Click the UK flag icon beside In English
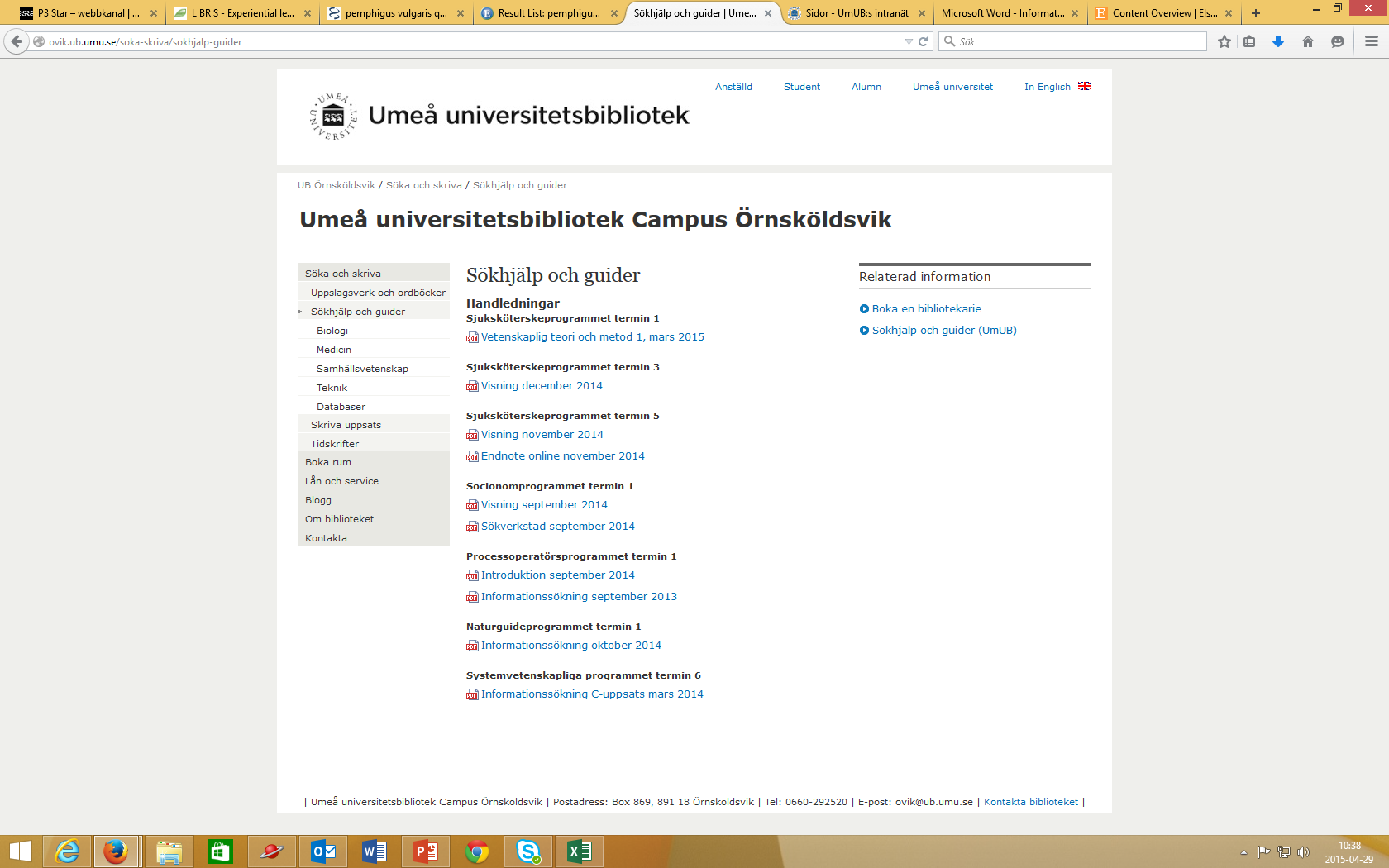This screenshot has height=868, width=1389. click(1085, 86)
